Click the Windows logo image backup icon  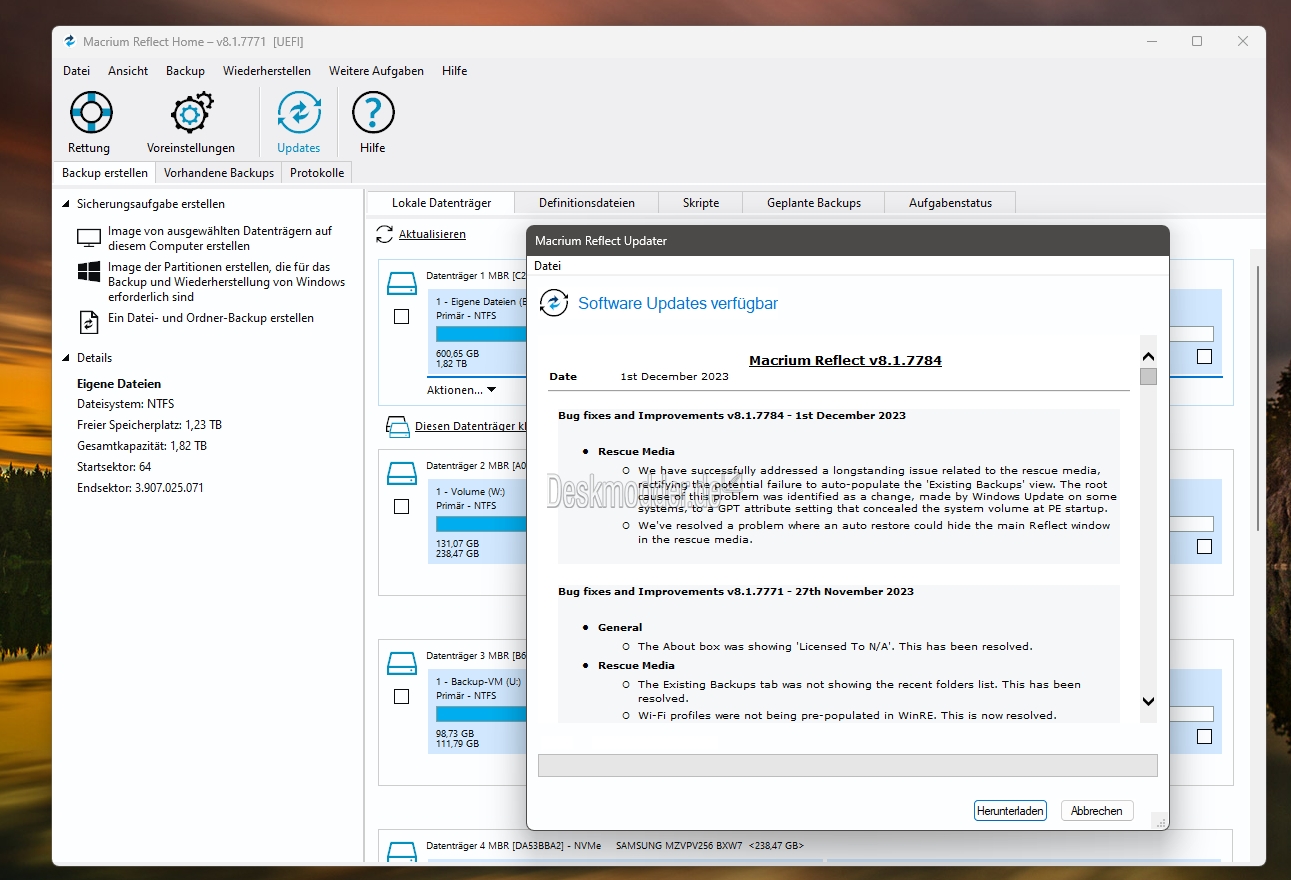(89, 273)
